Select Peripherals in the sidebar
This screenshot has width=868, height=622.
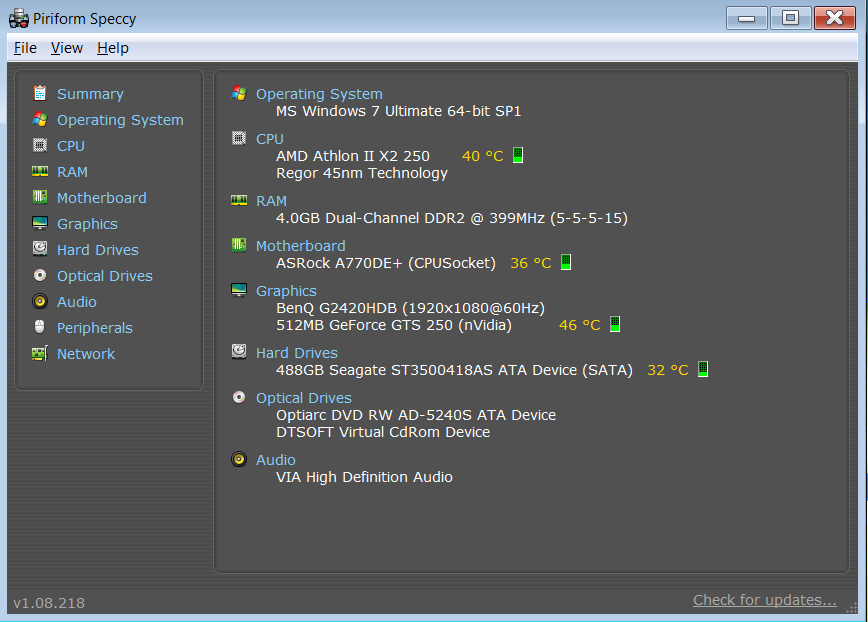click(95, 328)
